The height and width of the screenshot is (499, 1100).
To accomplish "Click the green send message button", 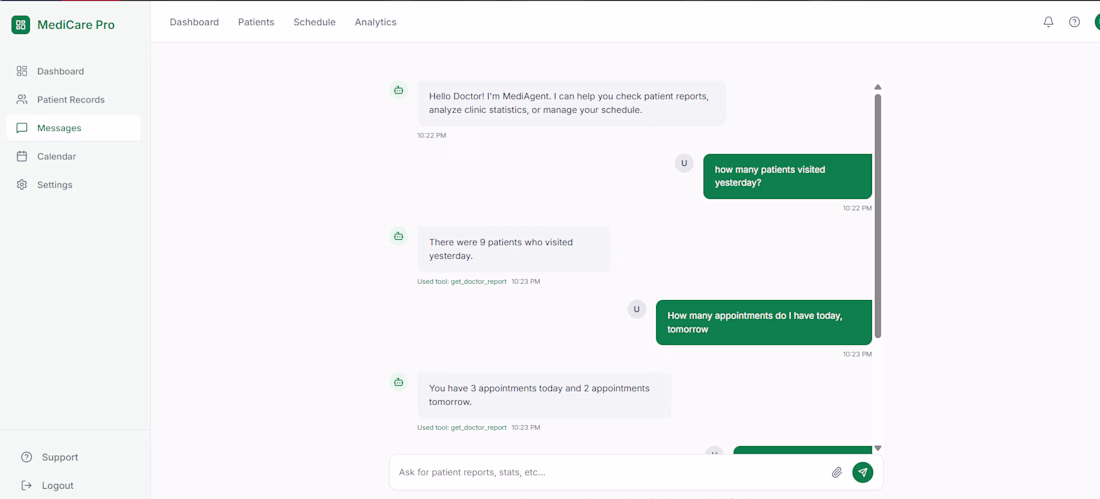I will coord(863,472).
